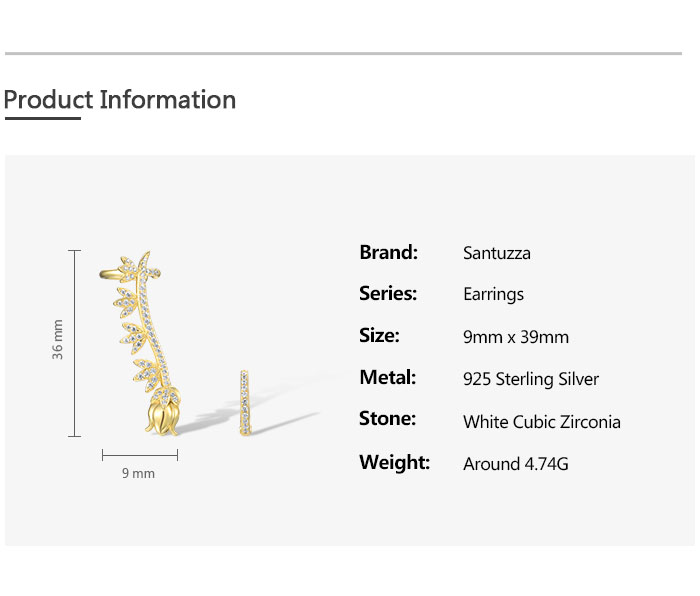Click the Metal label
Image resolution: width=700 pixels, height=596 pixels.
[387, 378]
